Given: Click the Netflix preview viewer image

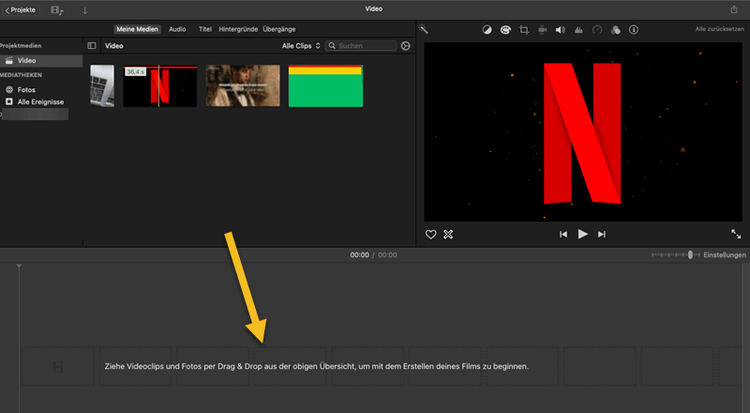Looking at the screenshot, I should point(583,132).
